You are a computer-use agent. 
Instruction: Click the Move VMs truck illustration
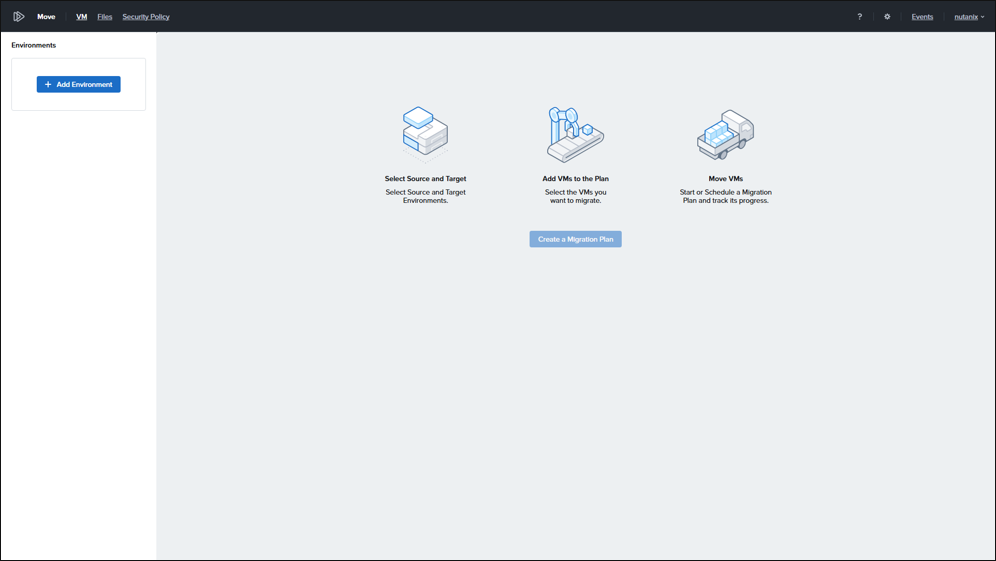tap(725, 135)
